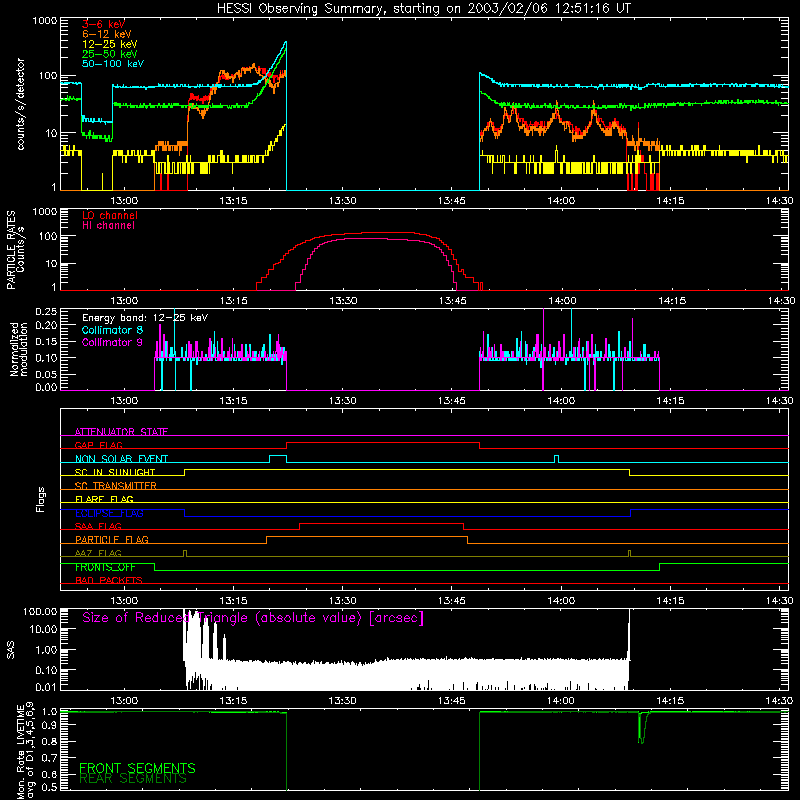Click the 14:15 tick under the counts plot
800x800 pixels.
(x=670, y=201)
